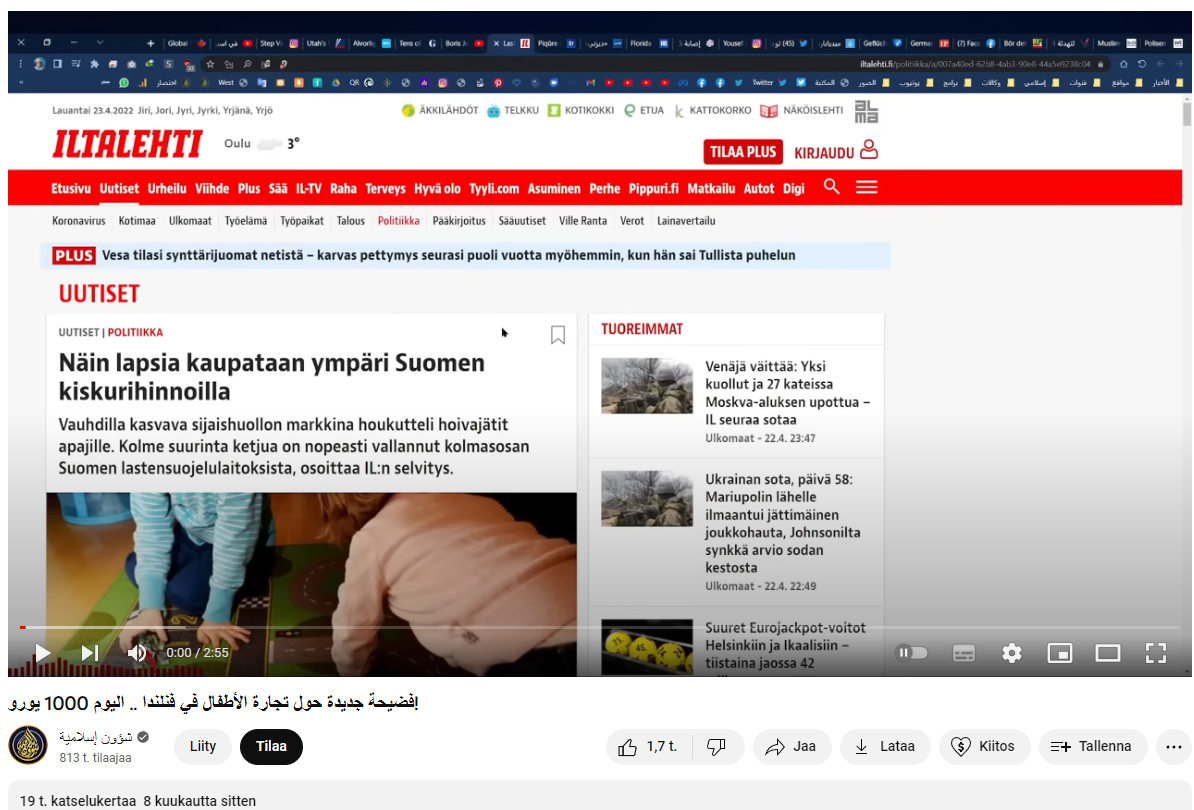The height and width of the screenshot is (810, 1194).
Task: Click the recorded browser's reload icon
Action: [1141, 64]
